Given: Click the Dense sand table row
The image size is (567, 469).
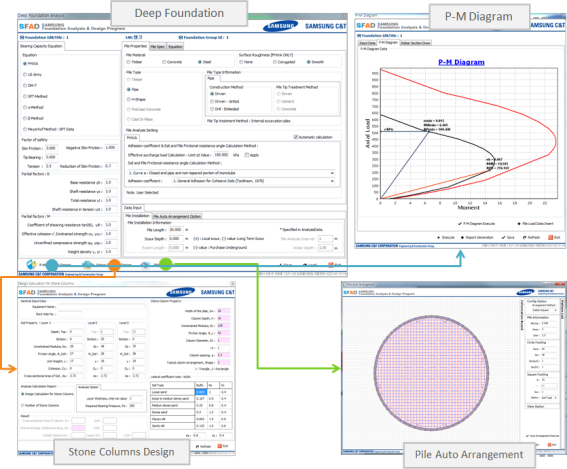Looking at the screenshot, I should coord(191,412).
